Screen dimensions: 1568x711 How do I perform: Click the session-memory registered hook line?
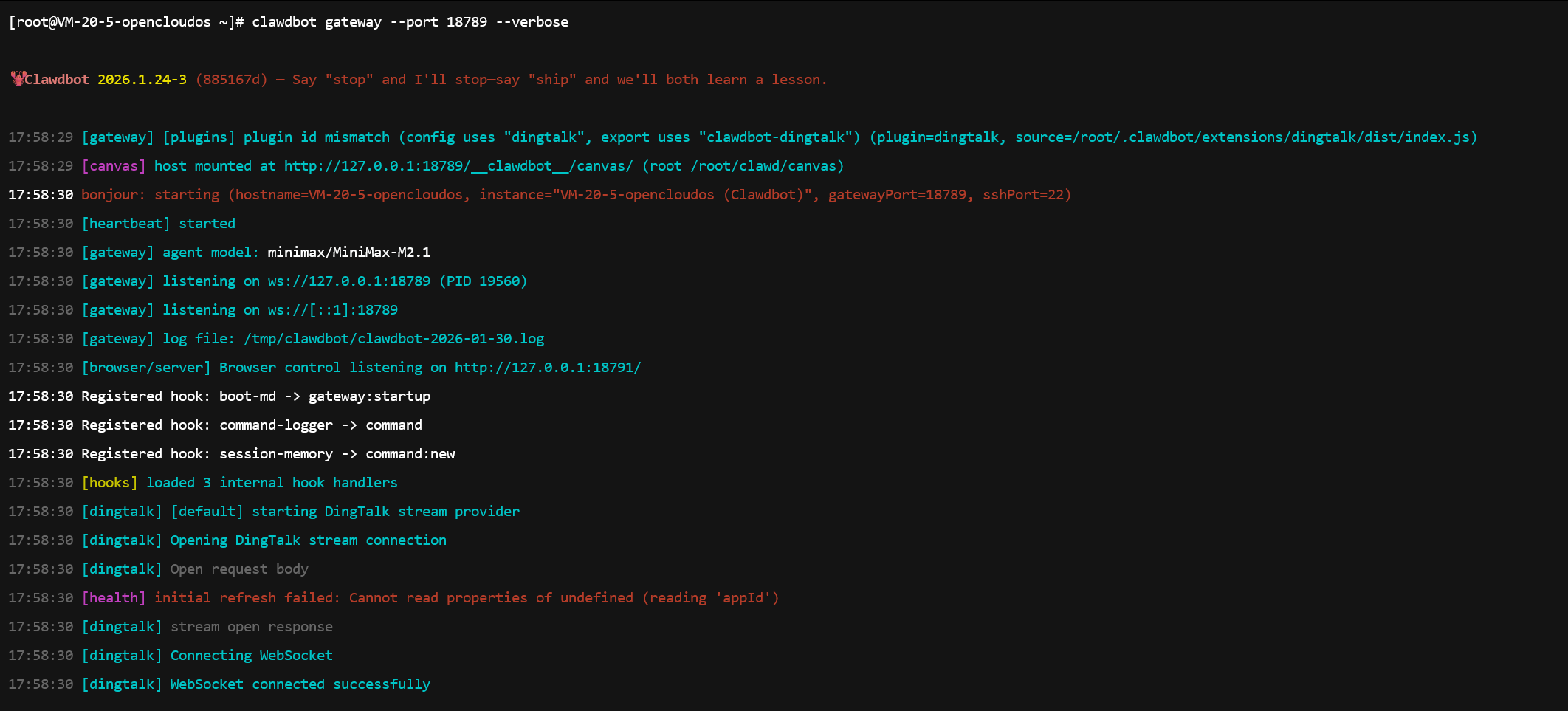tap(267, 454)
